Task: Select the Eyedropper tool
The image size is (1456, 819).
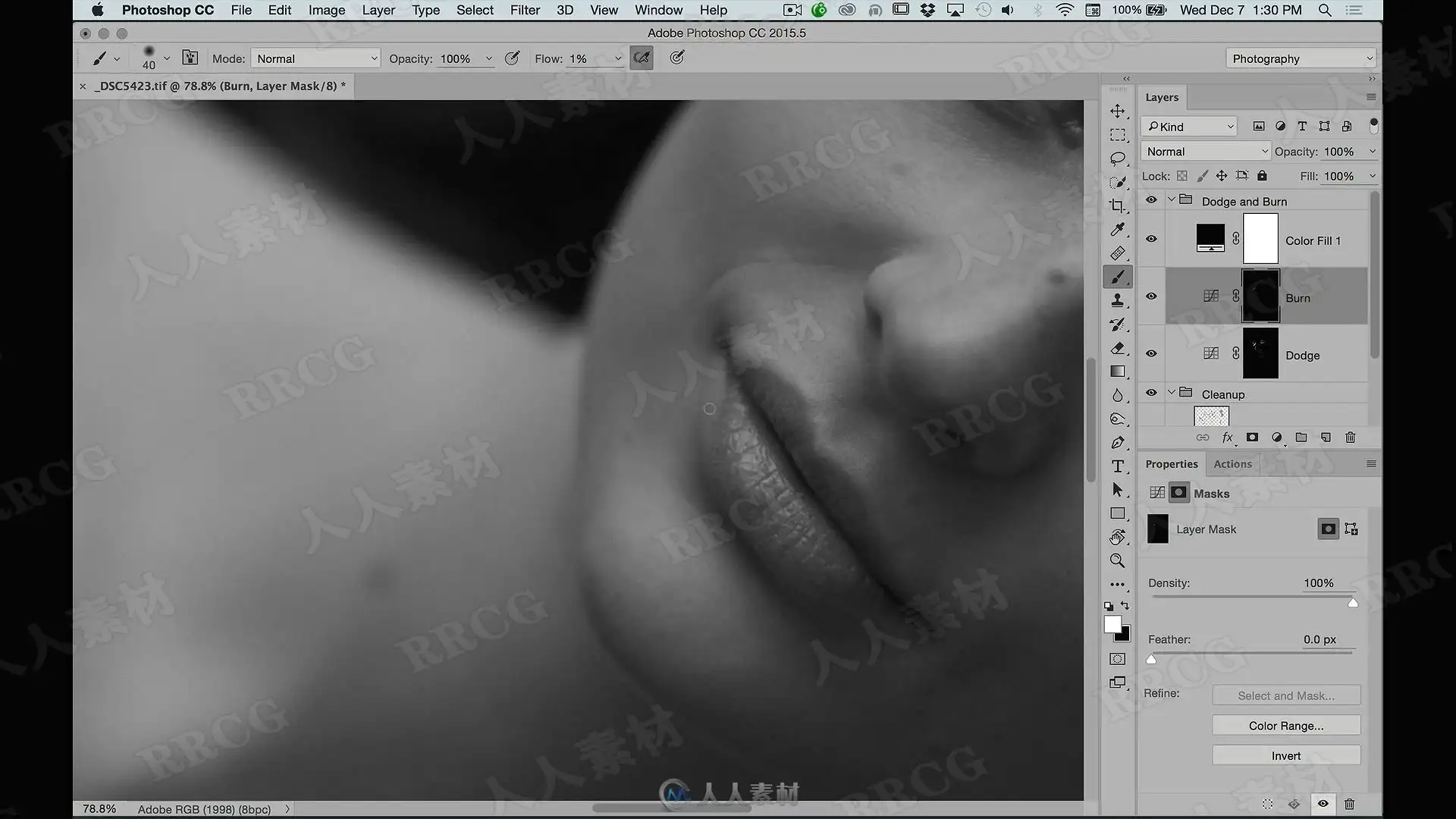Action: click(x=1118, y=230)
